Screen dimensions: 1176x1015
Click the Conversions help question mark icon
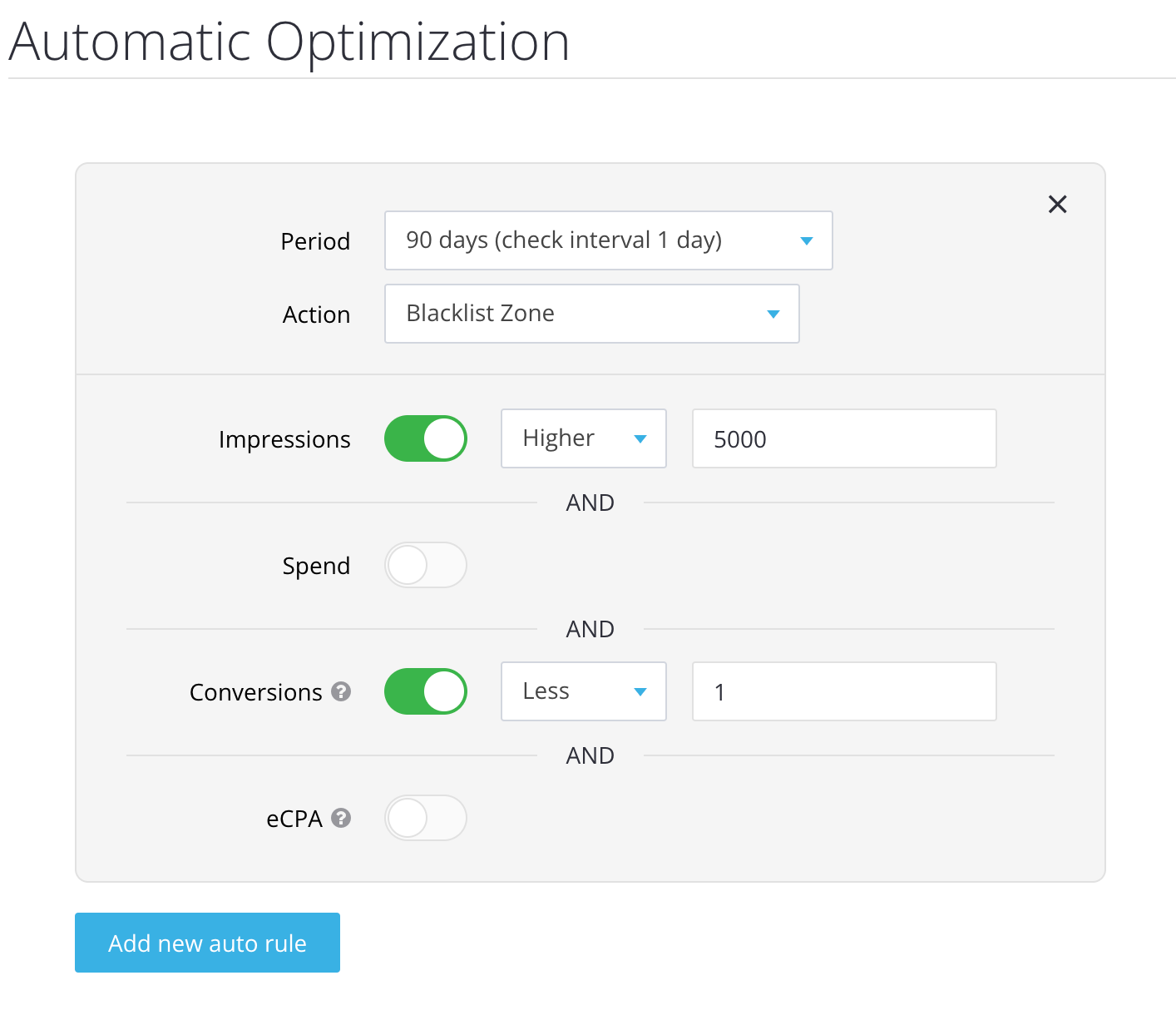[341, 691]
